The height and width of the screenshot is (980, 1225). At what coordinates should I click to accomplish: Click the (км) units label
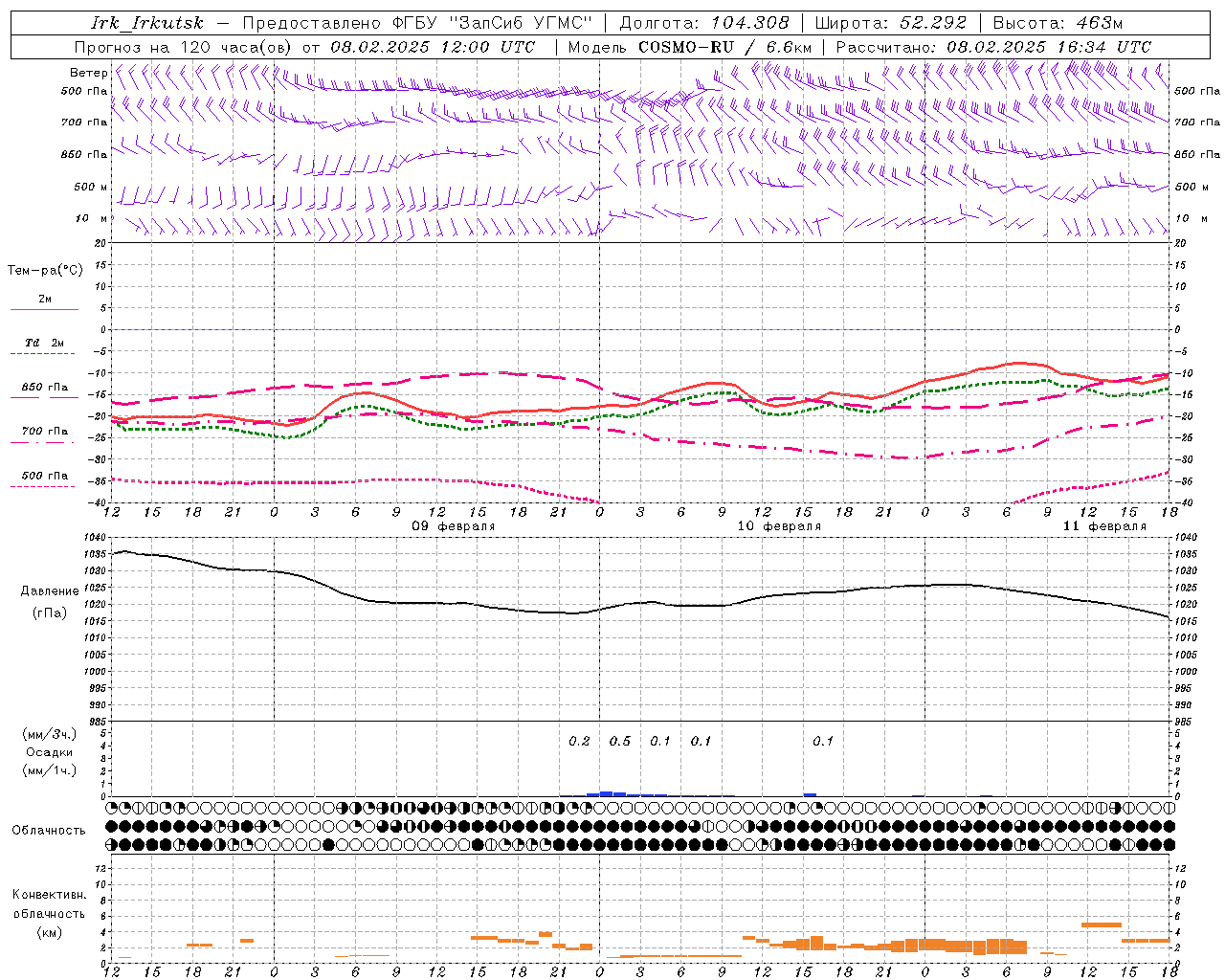(50, 932)
